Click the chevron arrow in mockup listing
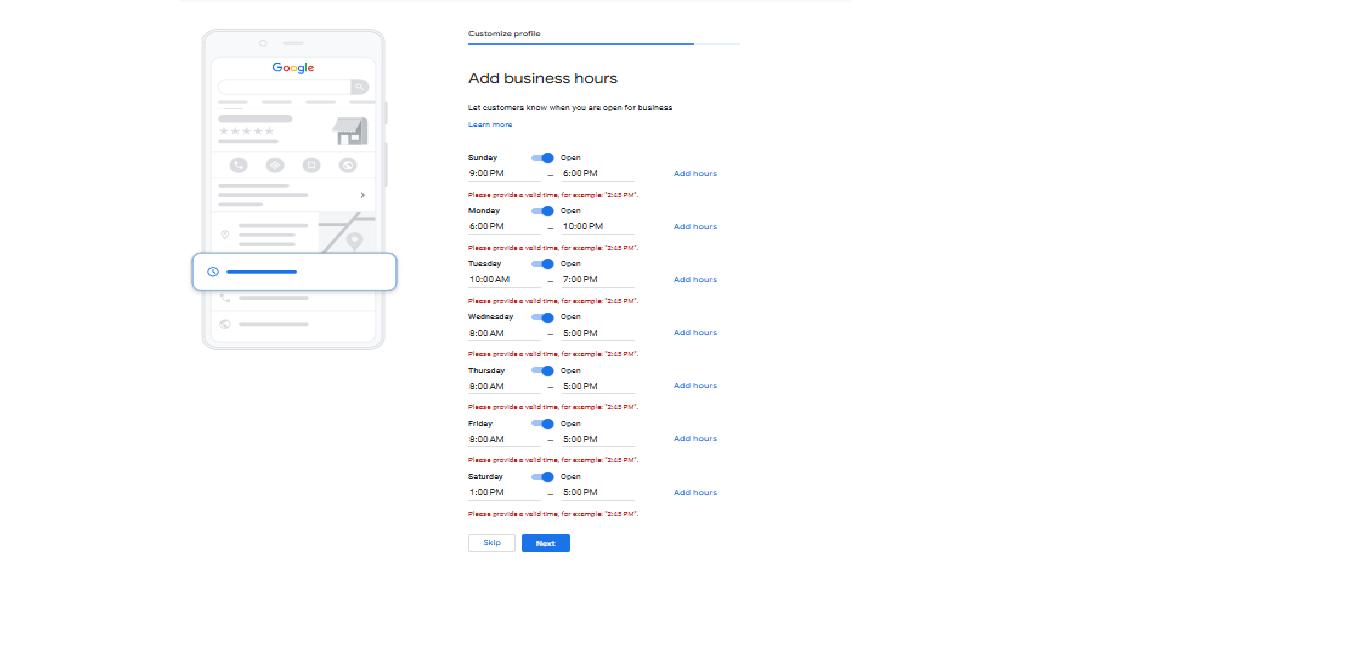The width and height of the screenshot is (1357, 670). (x=362, y=195)
